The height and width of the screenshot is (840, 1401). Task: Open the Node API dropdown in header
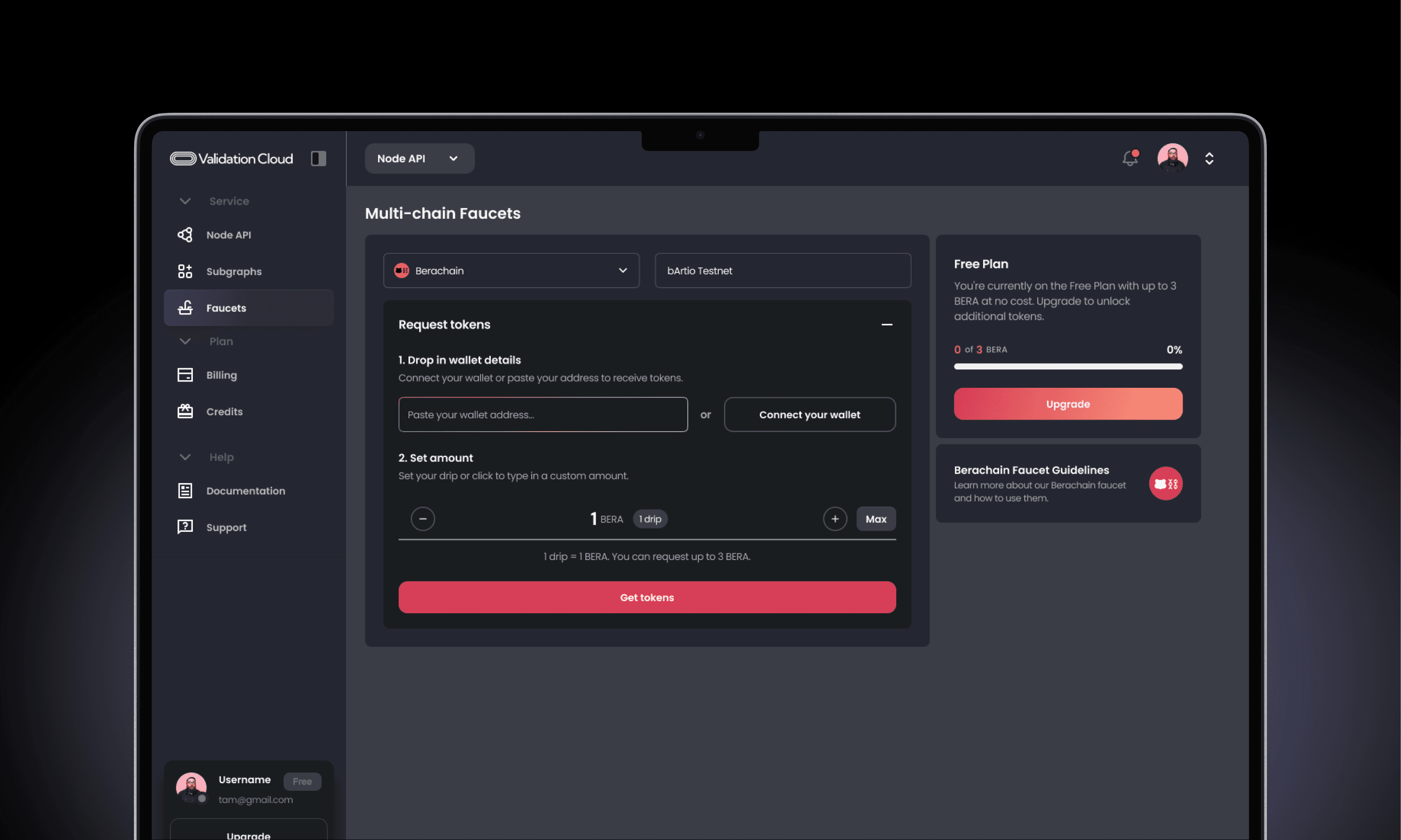point(419,158)
